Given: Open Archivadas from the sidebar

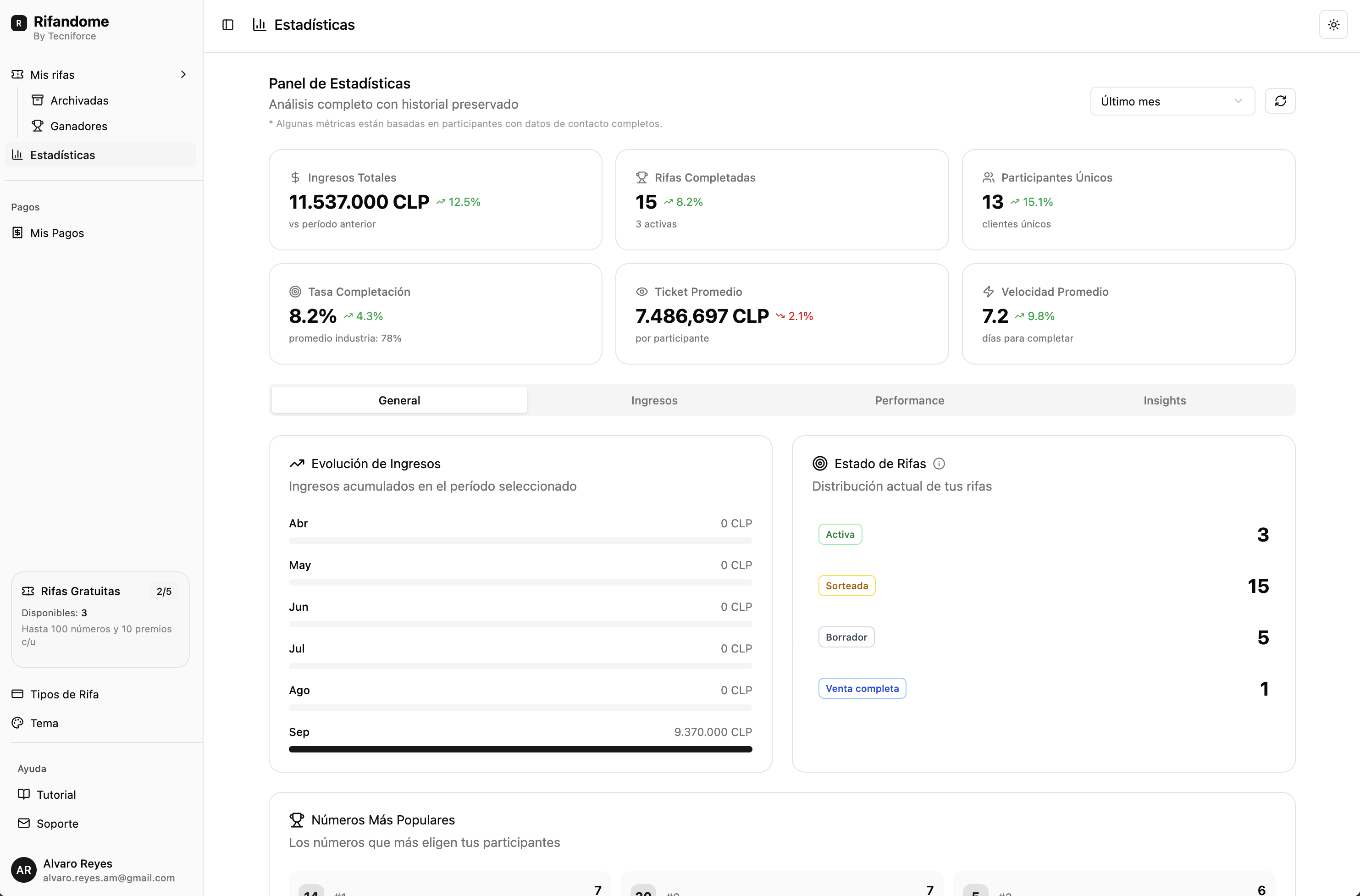Looking at the screenshot, I should (x=79, y=100).
